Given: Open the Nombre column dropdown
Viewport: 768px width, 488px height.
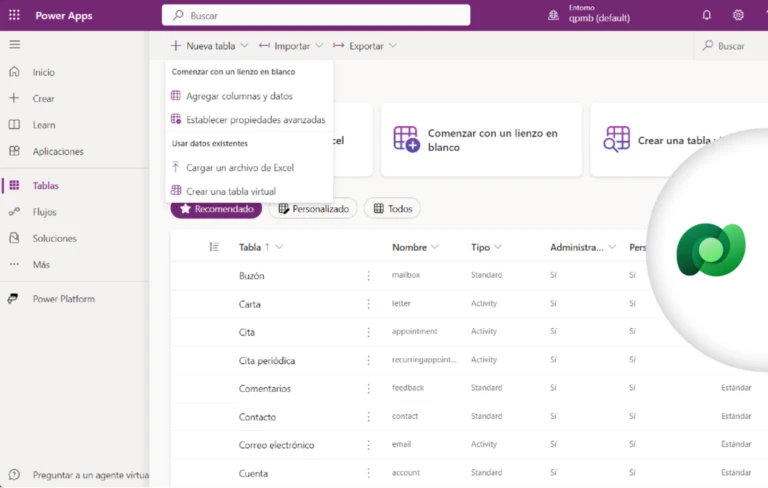Looking at the screenshot, I should click(x=435, y=247).
